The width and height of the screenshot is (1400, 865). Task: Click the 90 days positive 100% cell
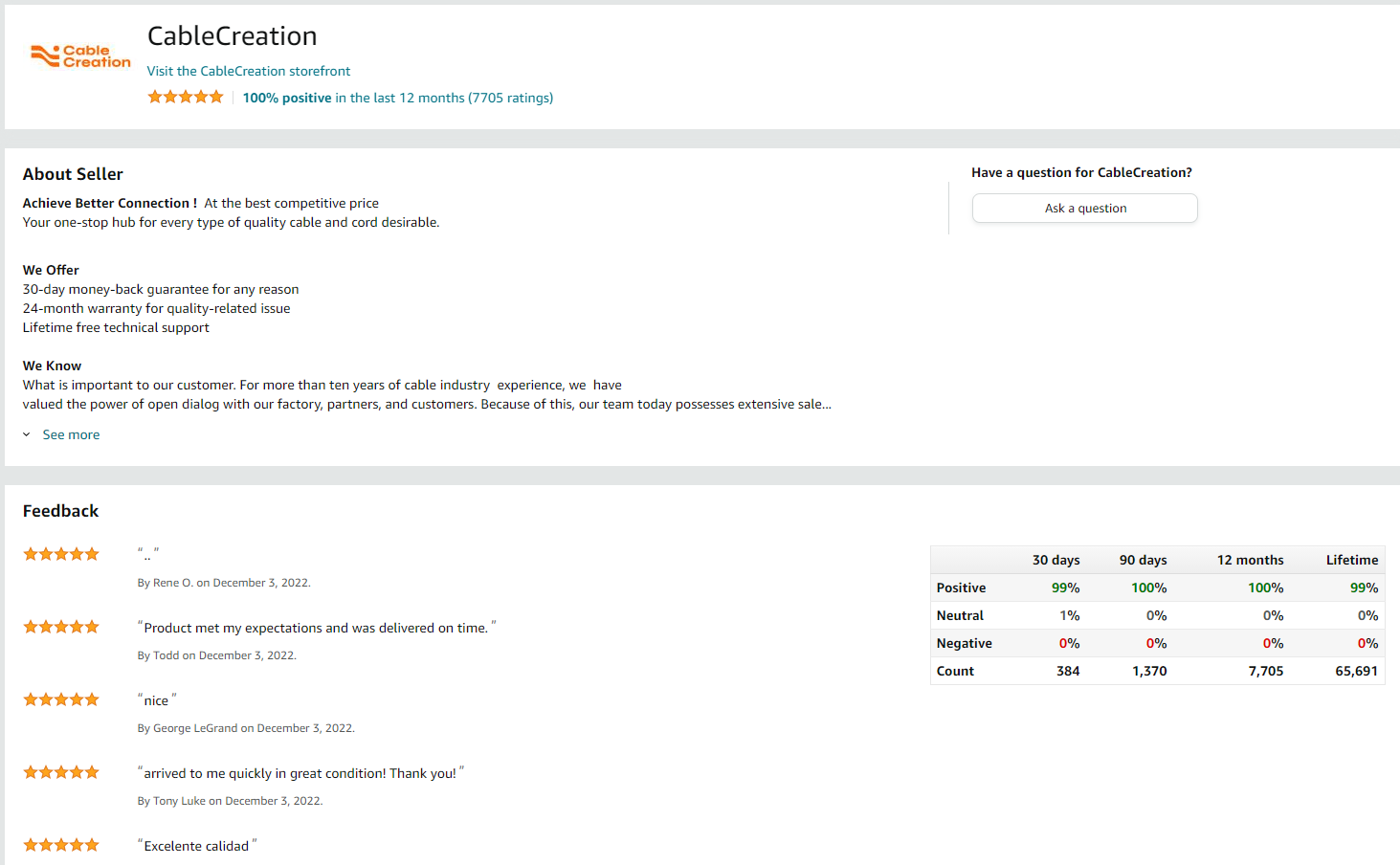(x=1148, y=588)
